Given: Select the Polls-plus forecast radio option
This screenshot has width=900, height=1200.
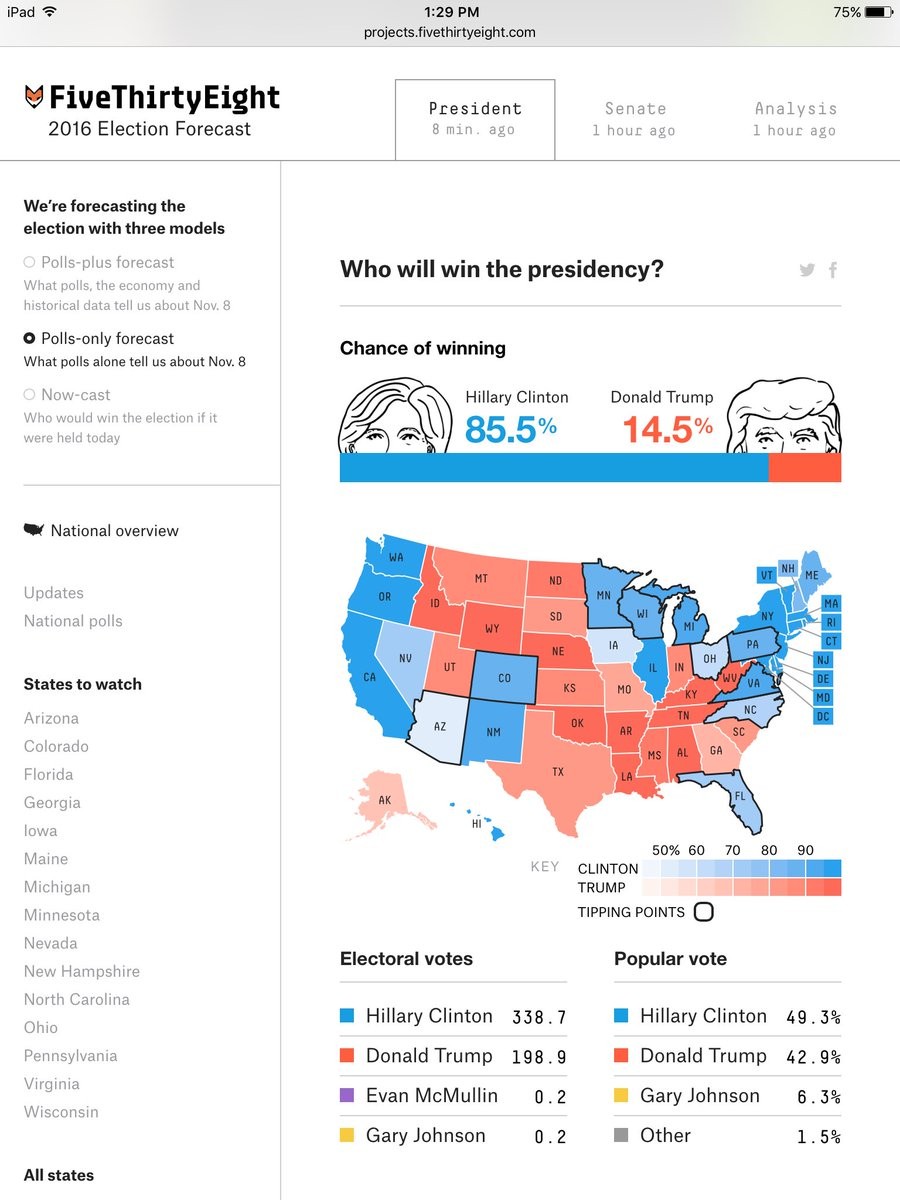Looking at the screenshot, I should pos(30,262).
